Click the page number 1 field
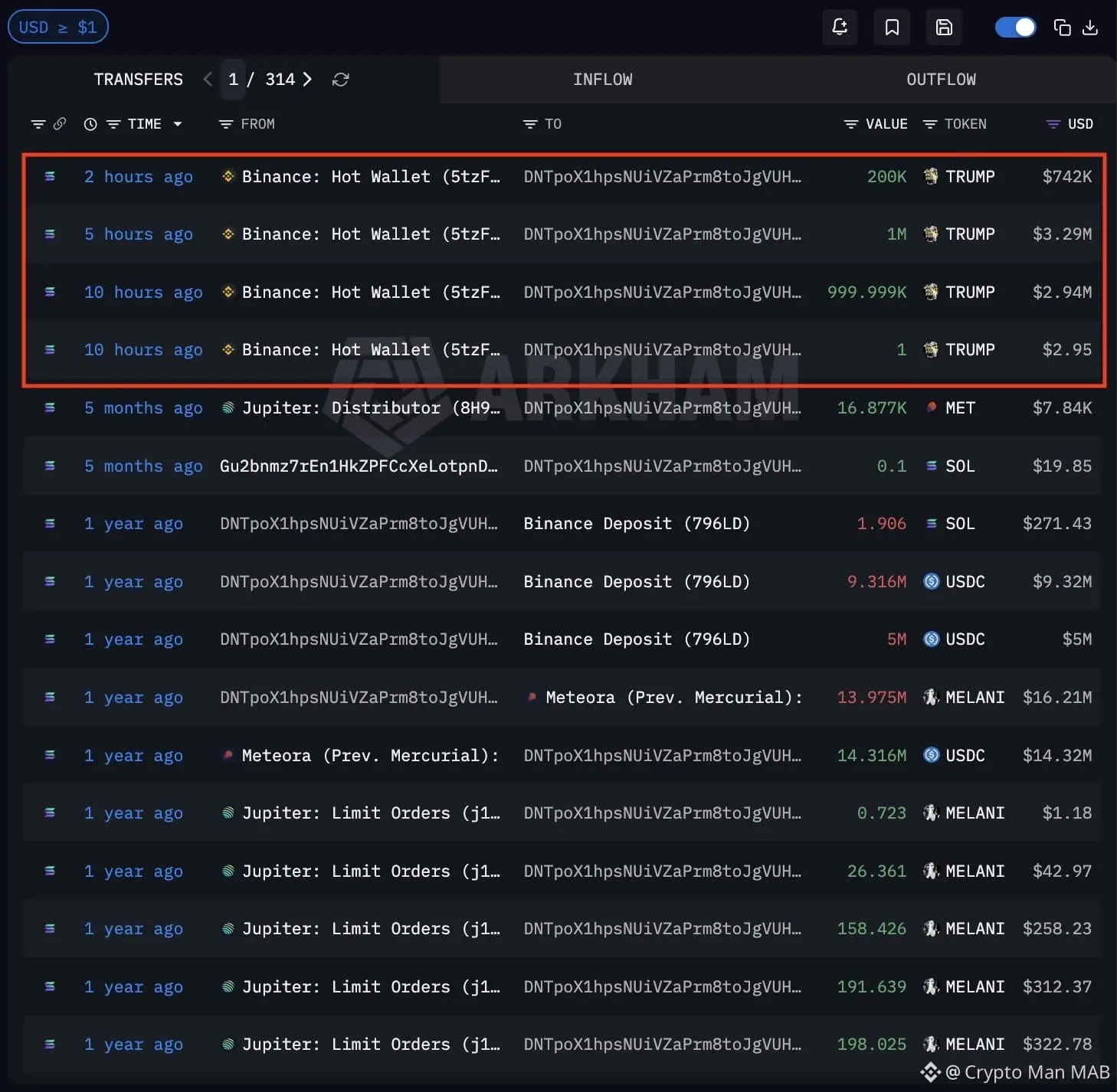Viewport: 1117px width, 1092px height. coord(233,80)
